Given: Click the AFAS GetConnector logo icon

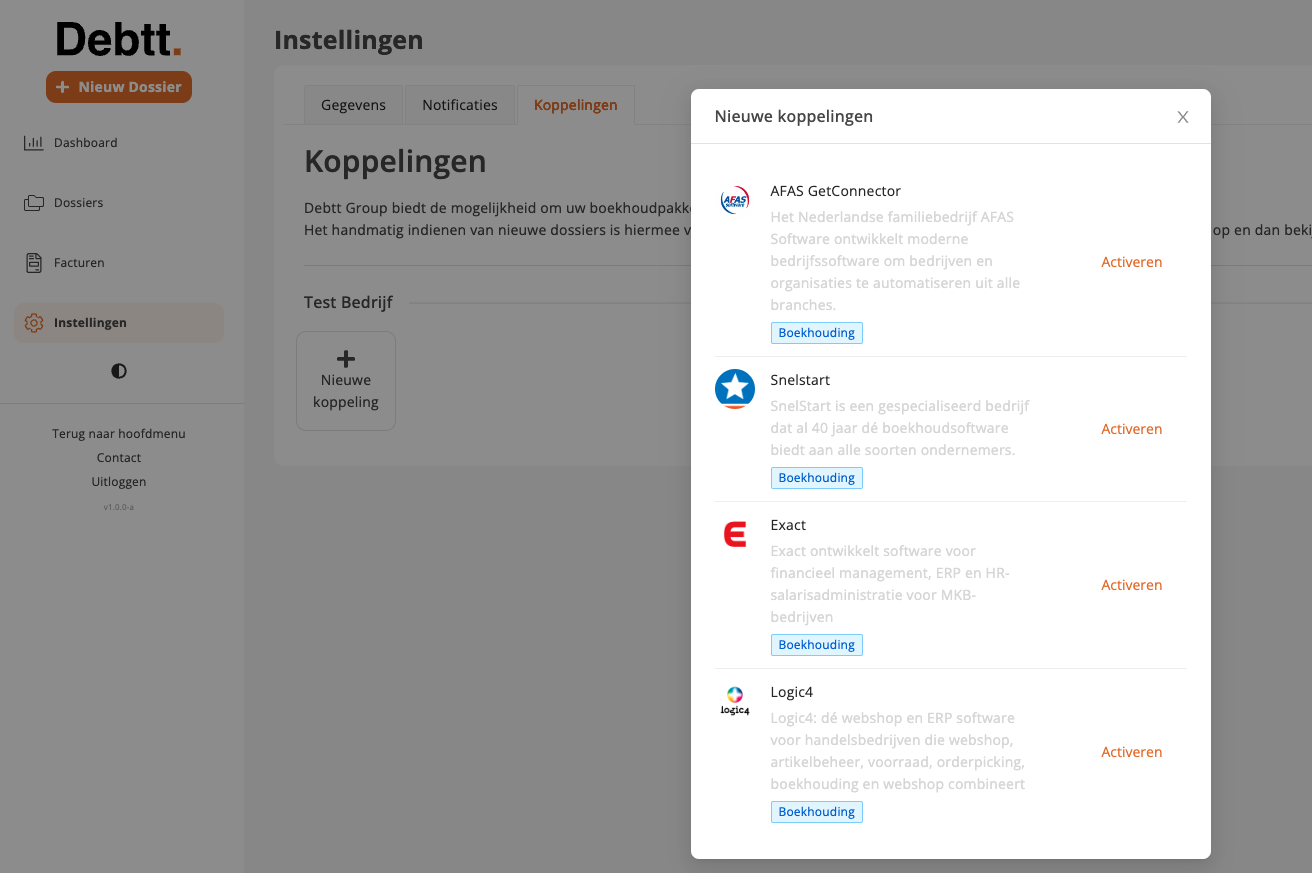Looking at the screenshot, I should [x=735, y=200].
